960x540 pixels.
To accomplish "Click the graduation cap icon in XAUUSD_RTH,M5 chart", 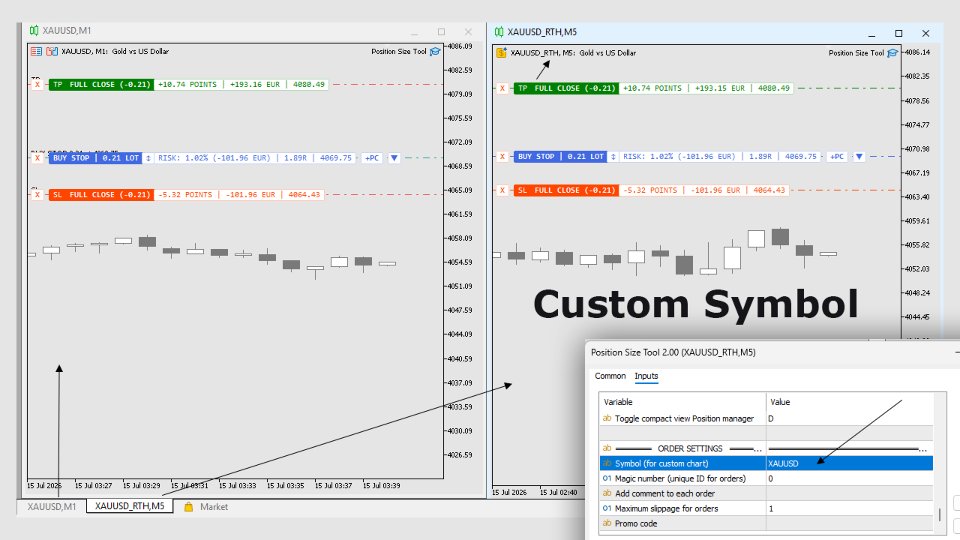I will click(893, 53).
